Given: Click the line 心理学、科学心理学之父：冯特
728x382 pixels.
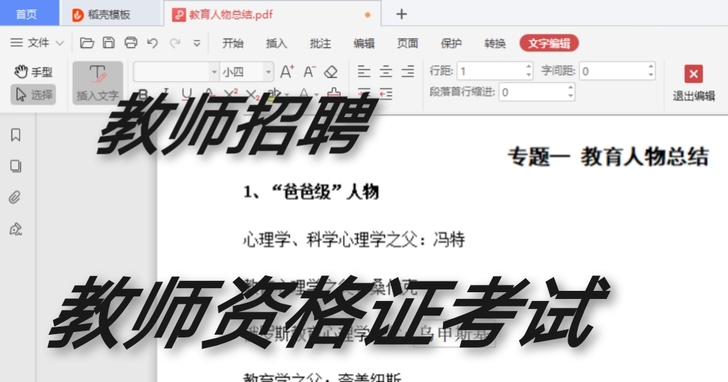Looking at the screenshot, I should 354,240.
